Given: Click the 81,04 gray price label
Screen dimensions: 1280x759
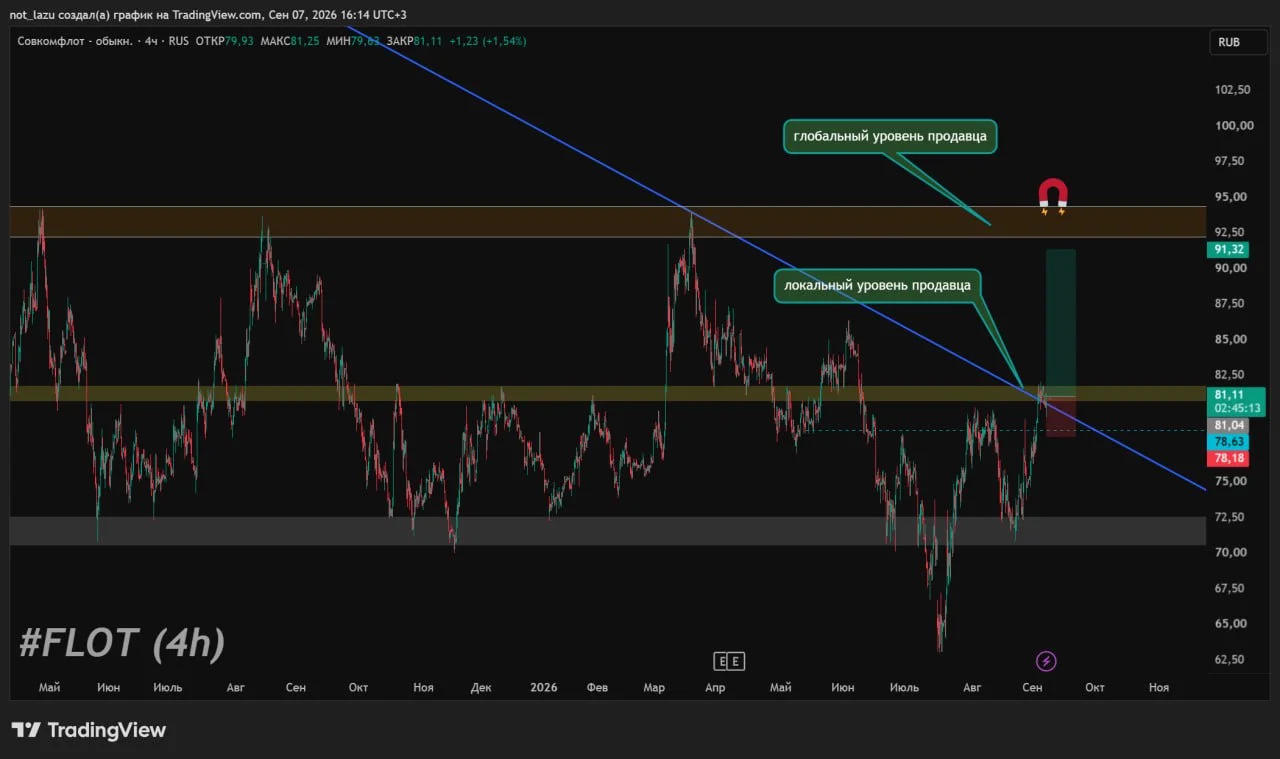Looking at the screenshot, I should pos(1228,425).
